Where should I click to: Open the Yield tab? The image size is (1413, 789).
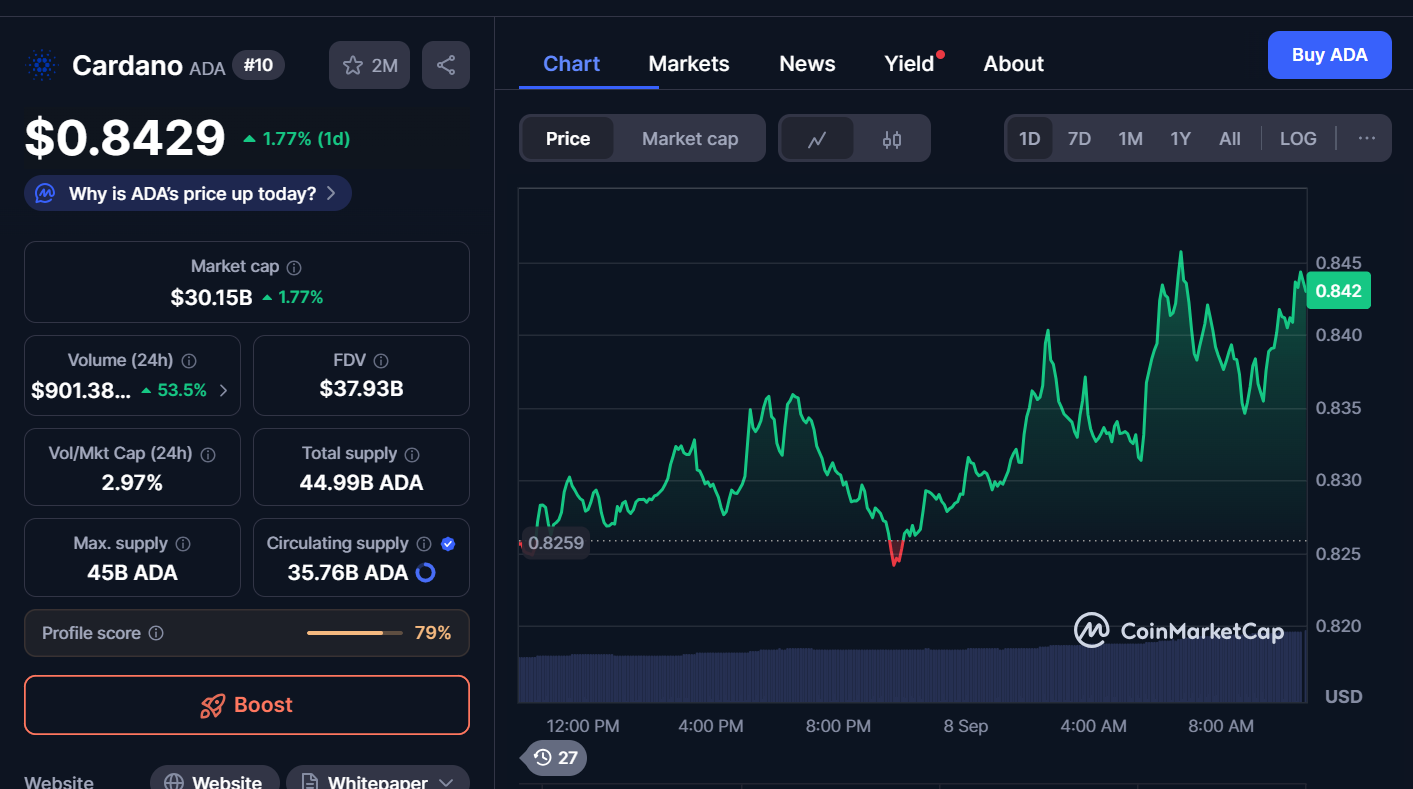[x=909, y=64]
